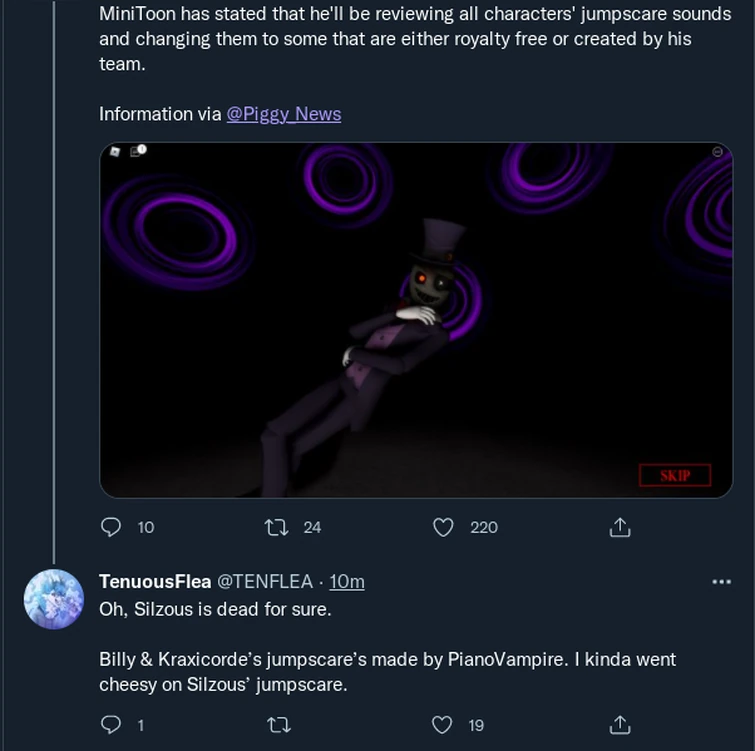755x751 pixels.
Task: Like TenuousFlea's reply with 19 likes
Action: pos(443,725)
